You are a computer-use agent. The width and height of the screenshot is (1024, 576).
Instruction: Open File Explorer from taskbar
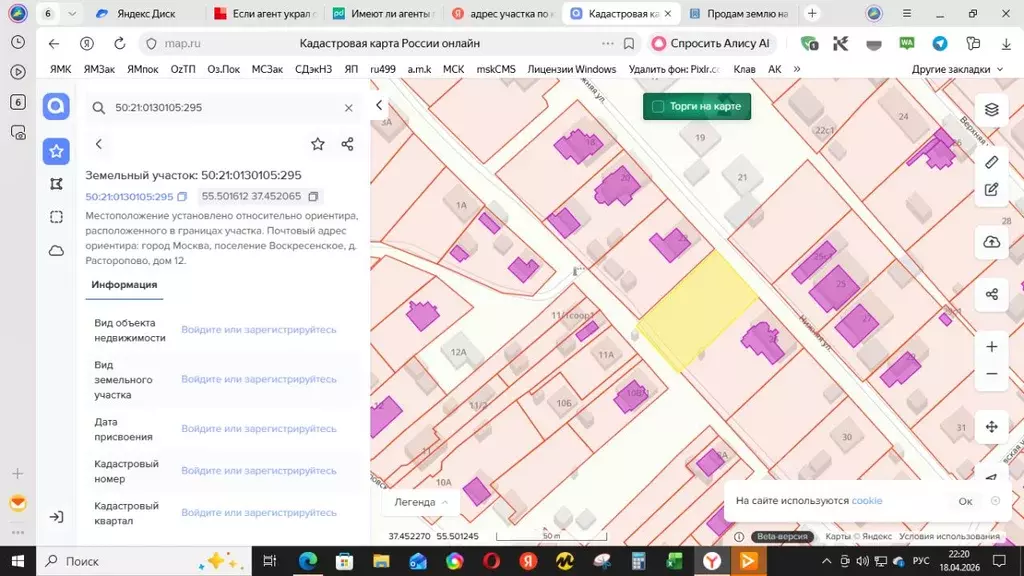tap(381, 561)
